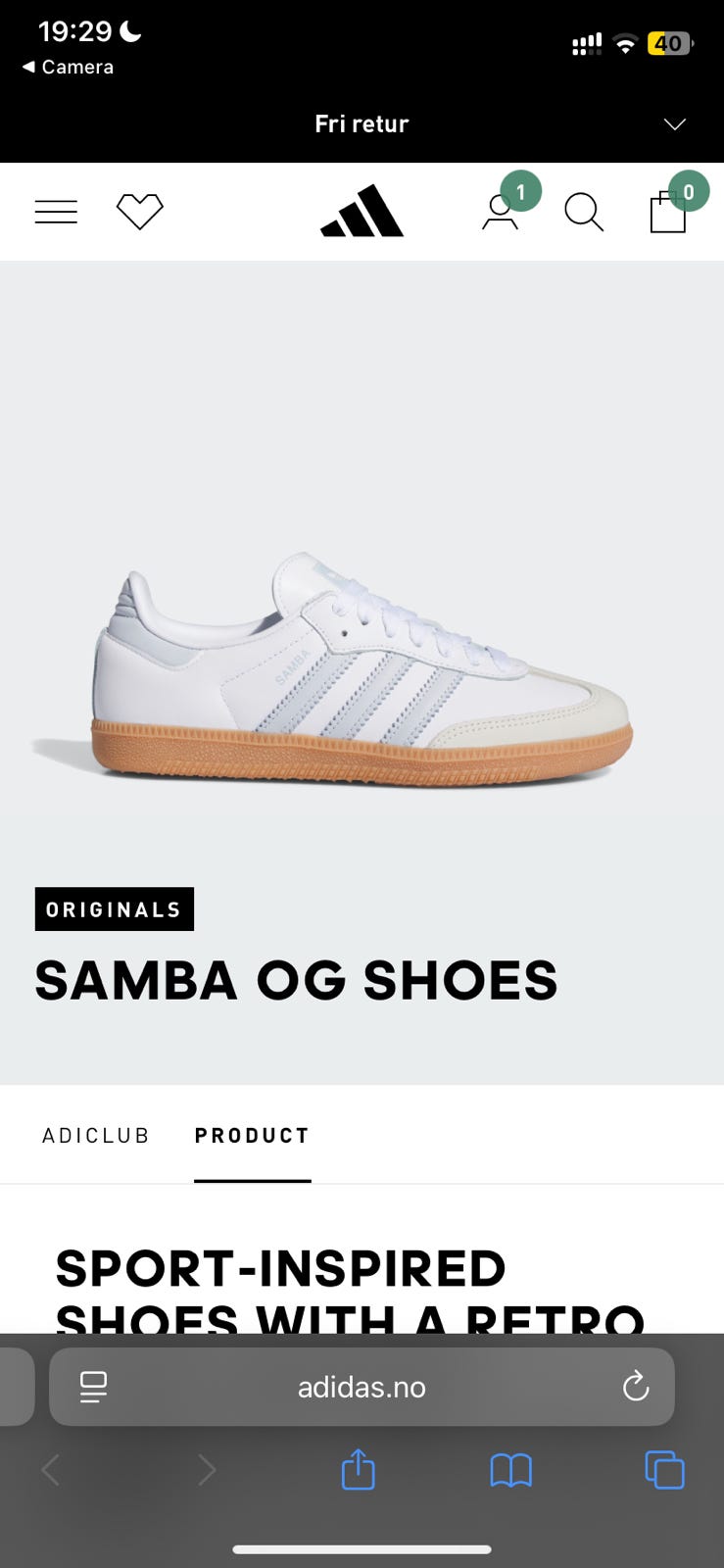Image resolution: width=724 pixels, height=1568 pixels.
Task: Go to adidas home via logo
Action: (362, 212)
